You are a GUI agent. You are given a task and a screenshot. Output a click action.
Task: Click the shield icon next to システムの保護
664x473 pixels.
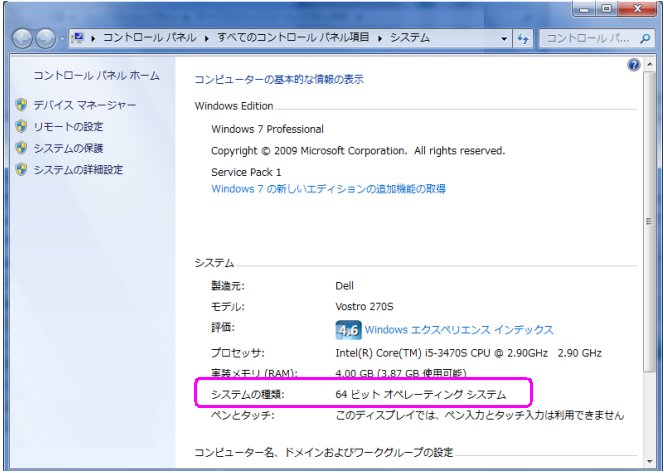(x=21, y=148)
